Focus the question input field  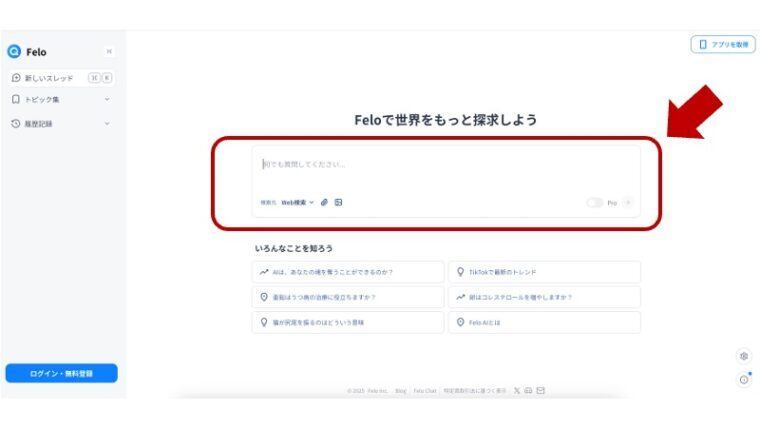446,164
